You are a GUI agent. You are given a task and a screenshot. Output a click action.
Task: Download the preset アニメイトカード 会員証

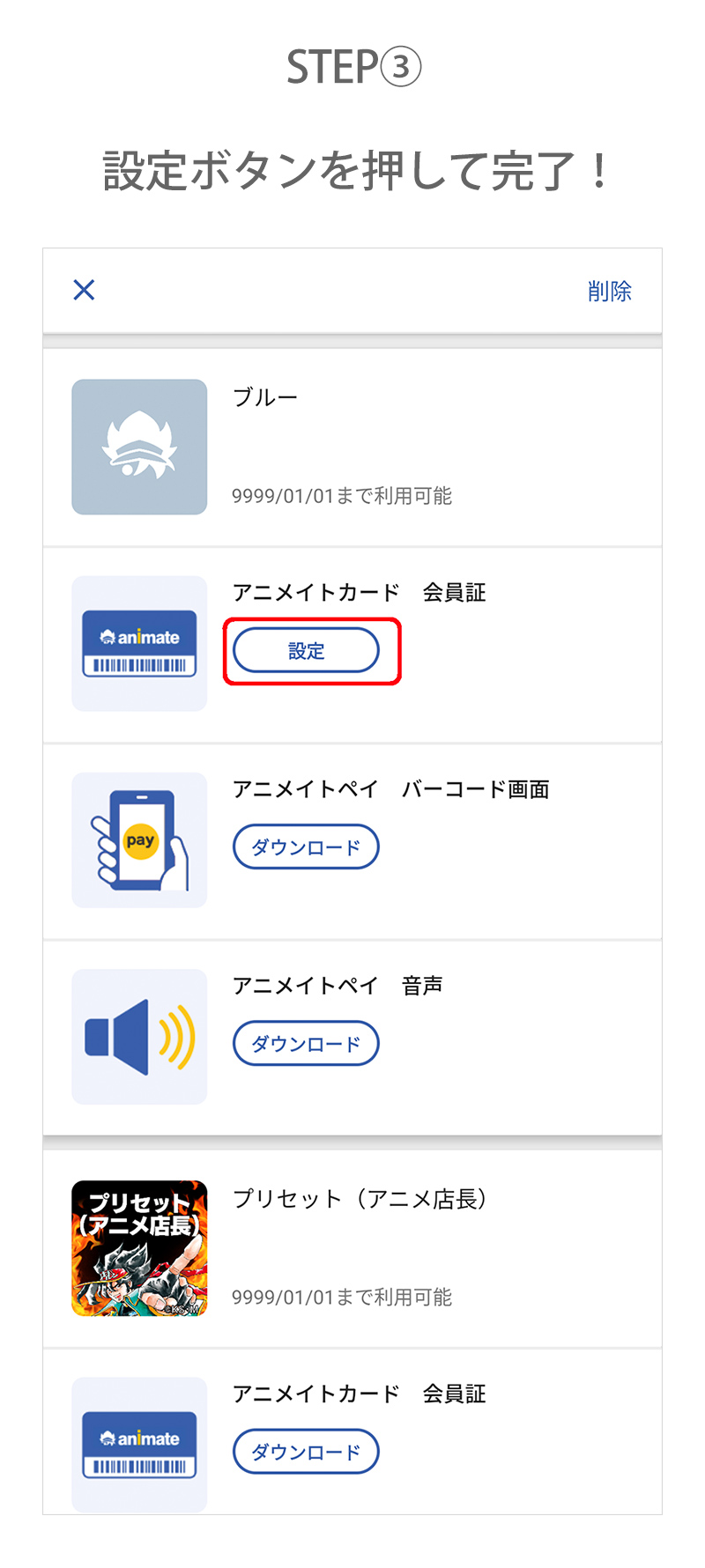(x=306, y=1452)
